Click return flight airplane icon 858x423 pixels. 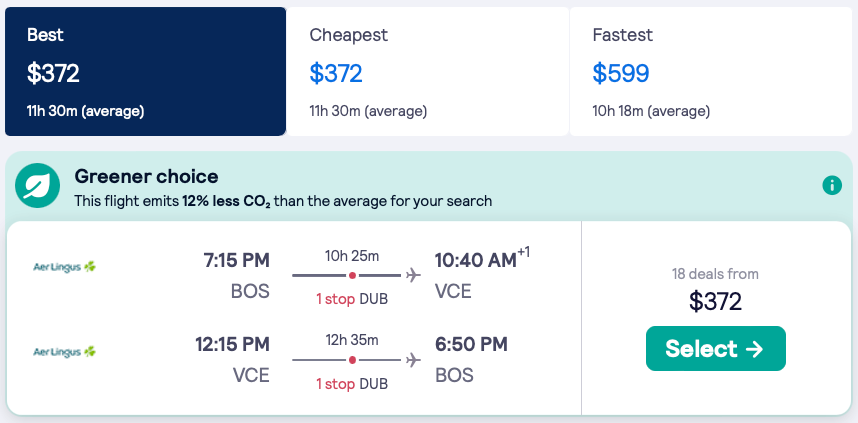pos(414,360)
